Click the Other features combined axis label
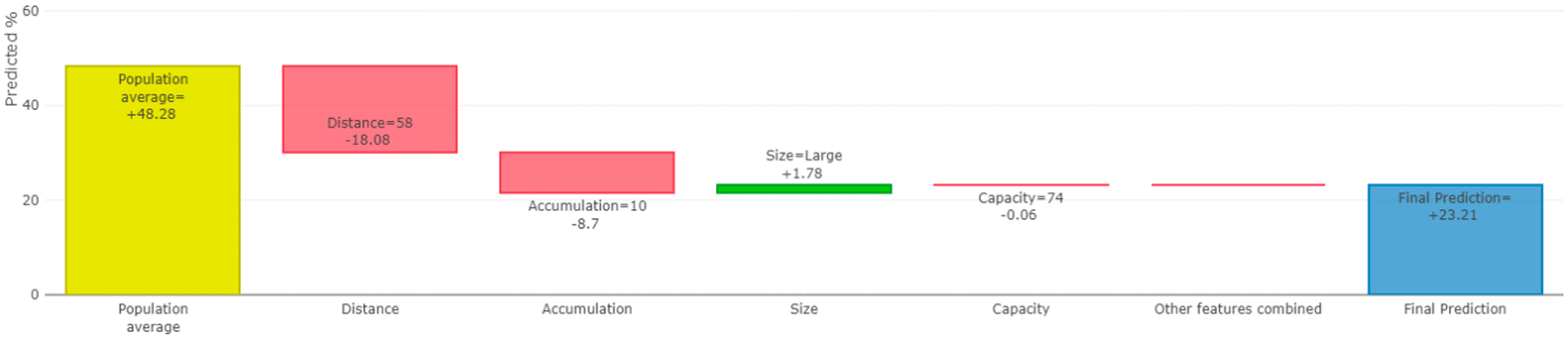 pos(1238,309)
